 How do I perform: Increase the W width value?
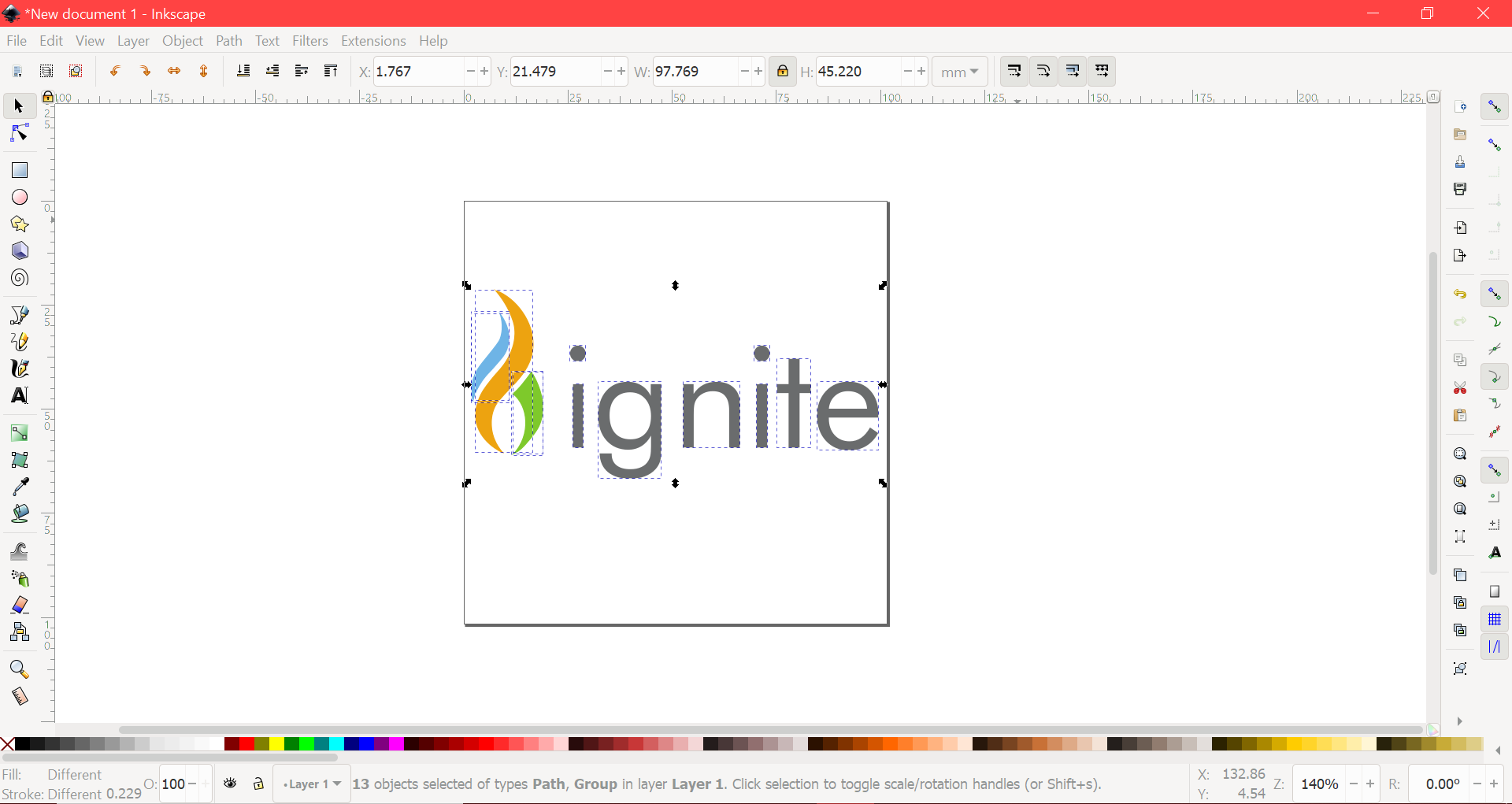758,71
